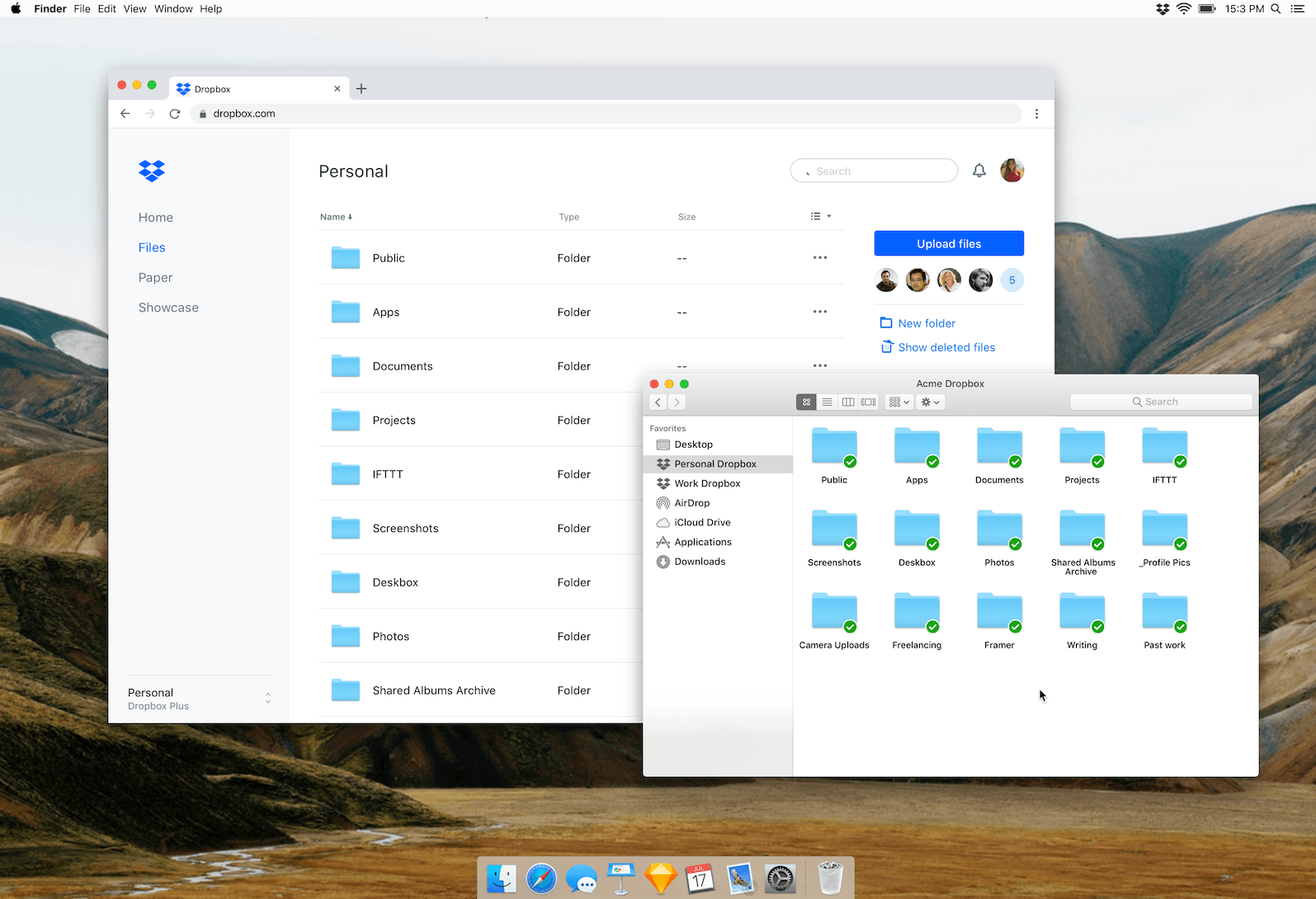Go back in the browser
The width and height of the screenshot is (1316, 899).
(x=125, y=114)
